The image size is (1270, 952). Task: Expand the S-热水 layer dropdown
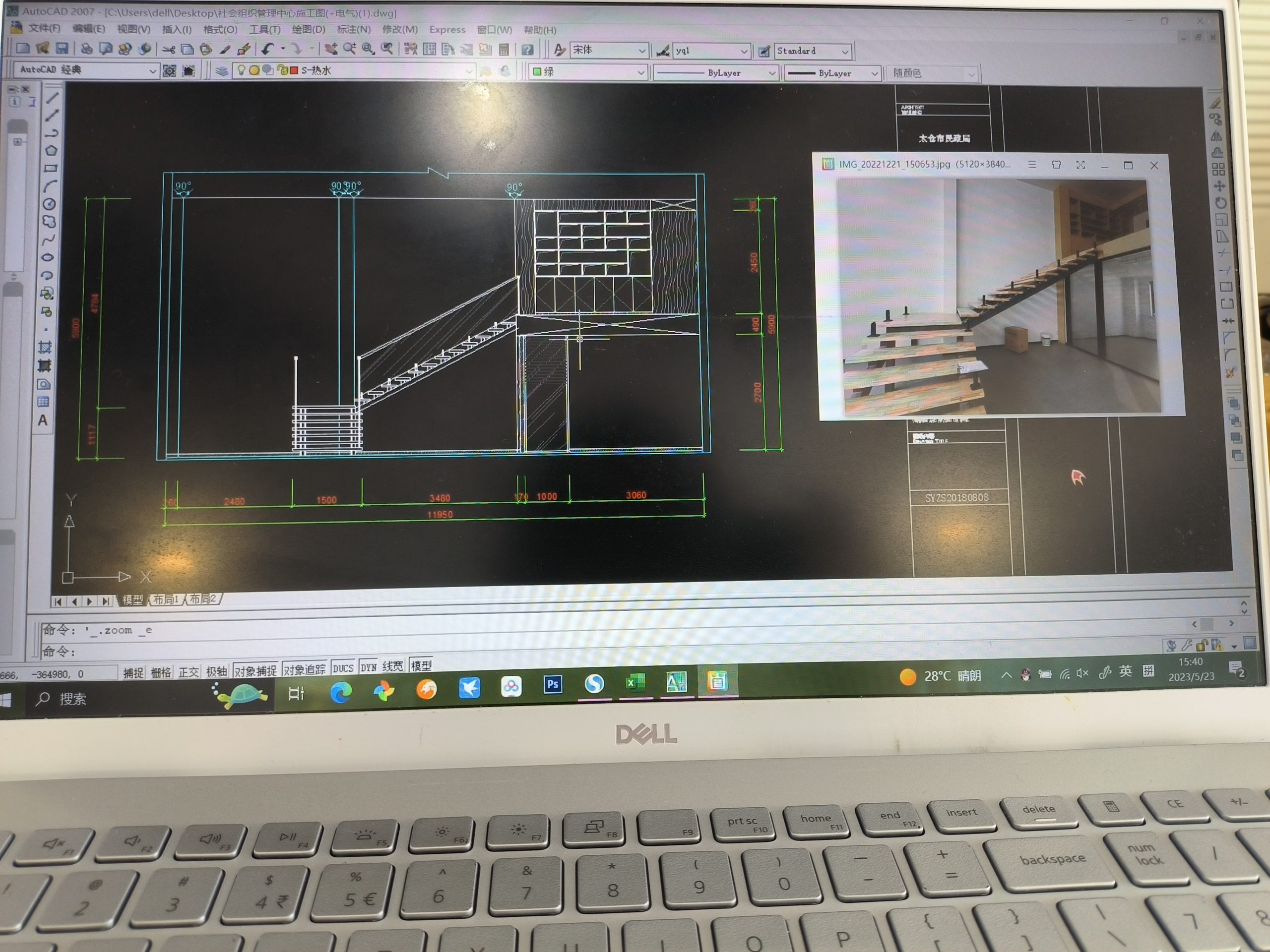tap(469, 71)
